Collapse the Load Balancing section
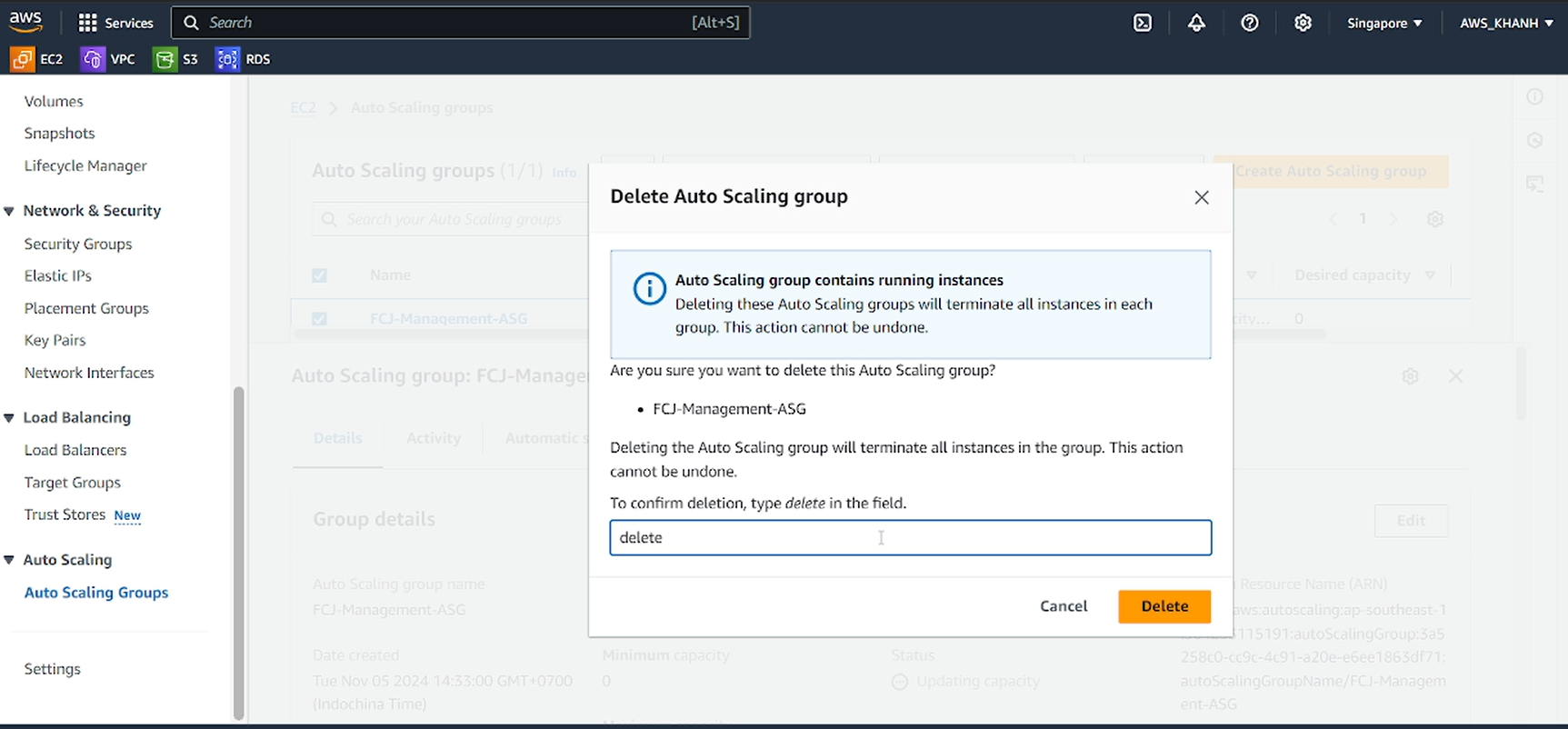This screenshot has width=1568, height=729. [x=9, y=418]
